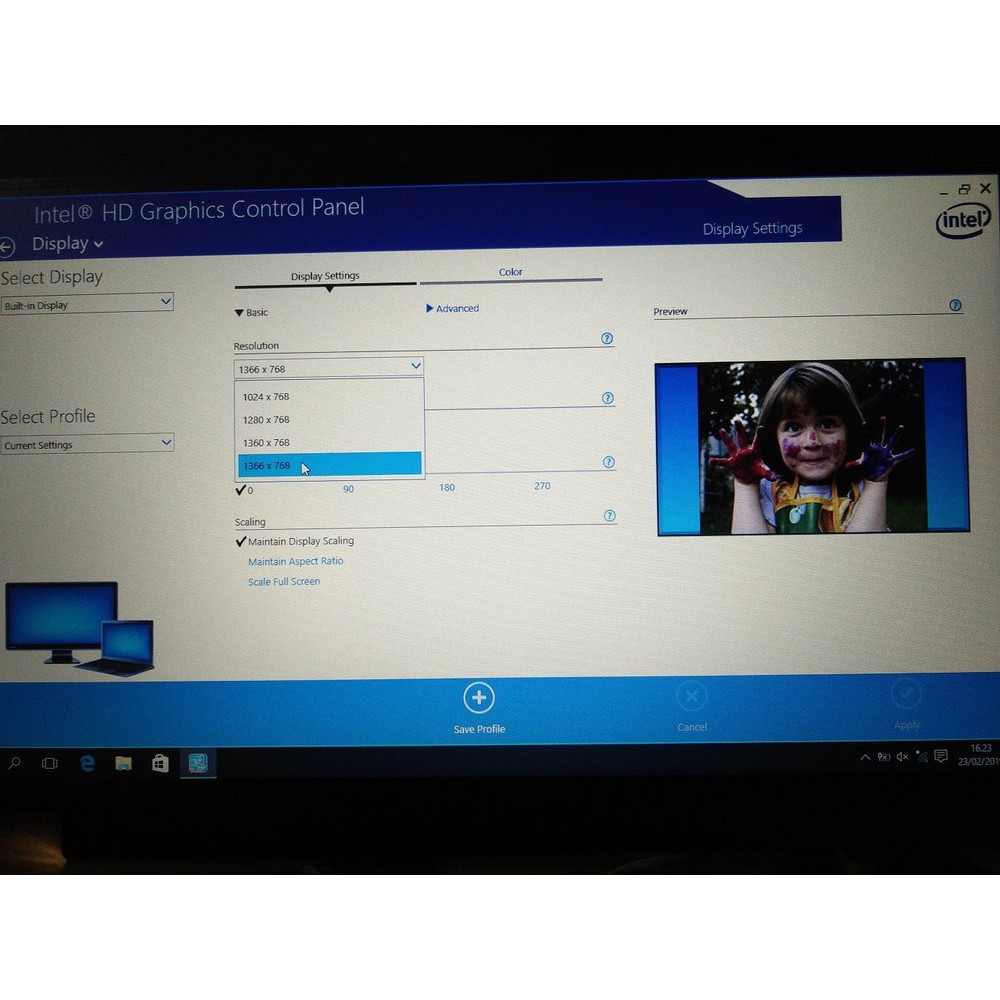Launch Microsoft Edge from the taskbar
The height and width of the screenshot is (1000, 1000).
point(87,763)
